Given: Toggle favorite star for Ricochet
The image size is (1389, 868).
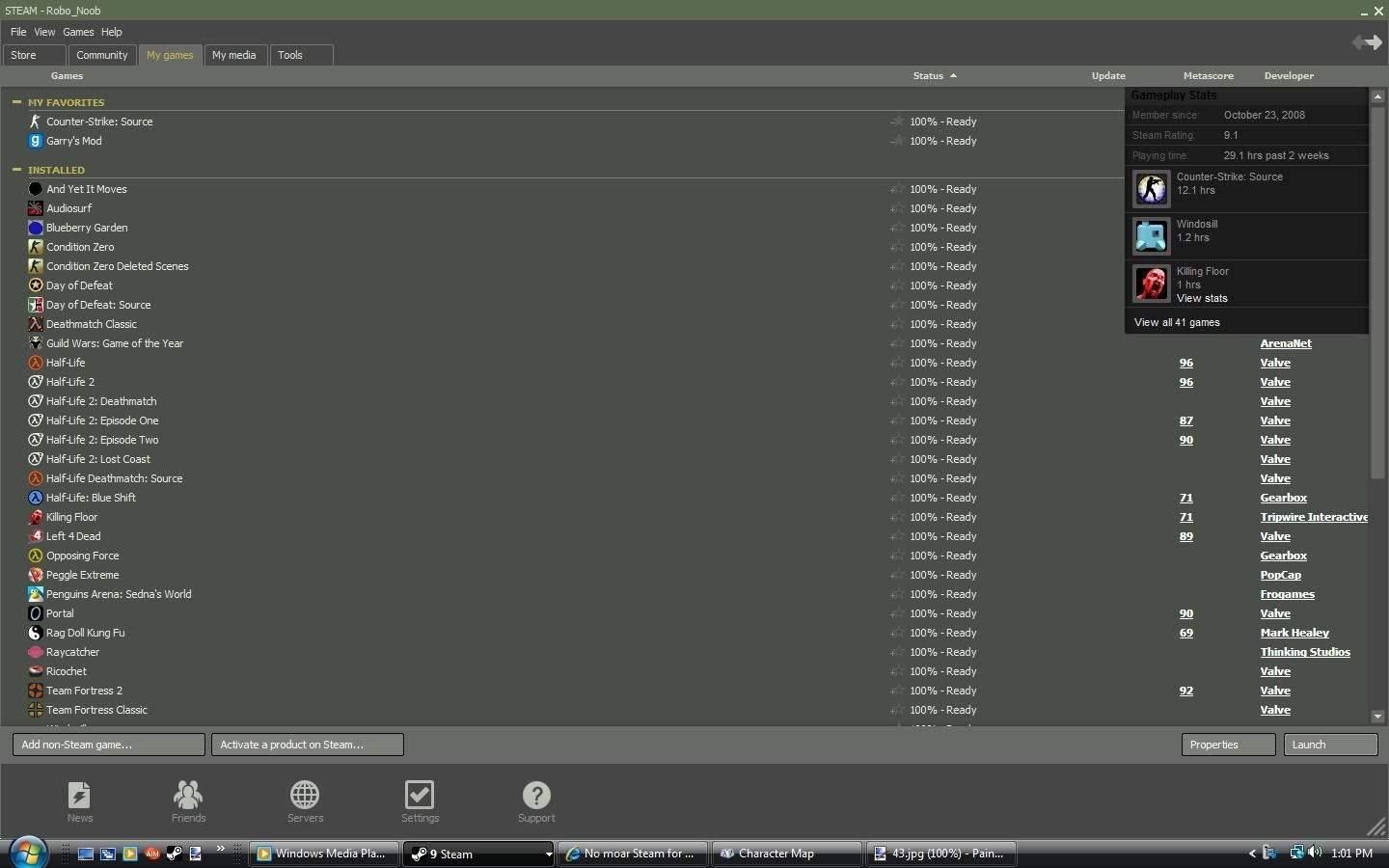Looking at the screenshot, I should 897,671.
